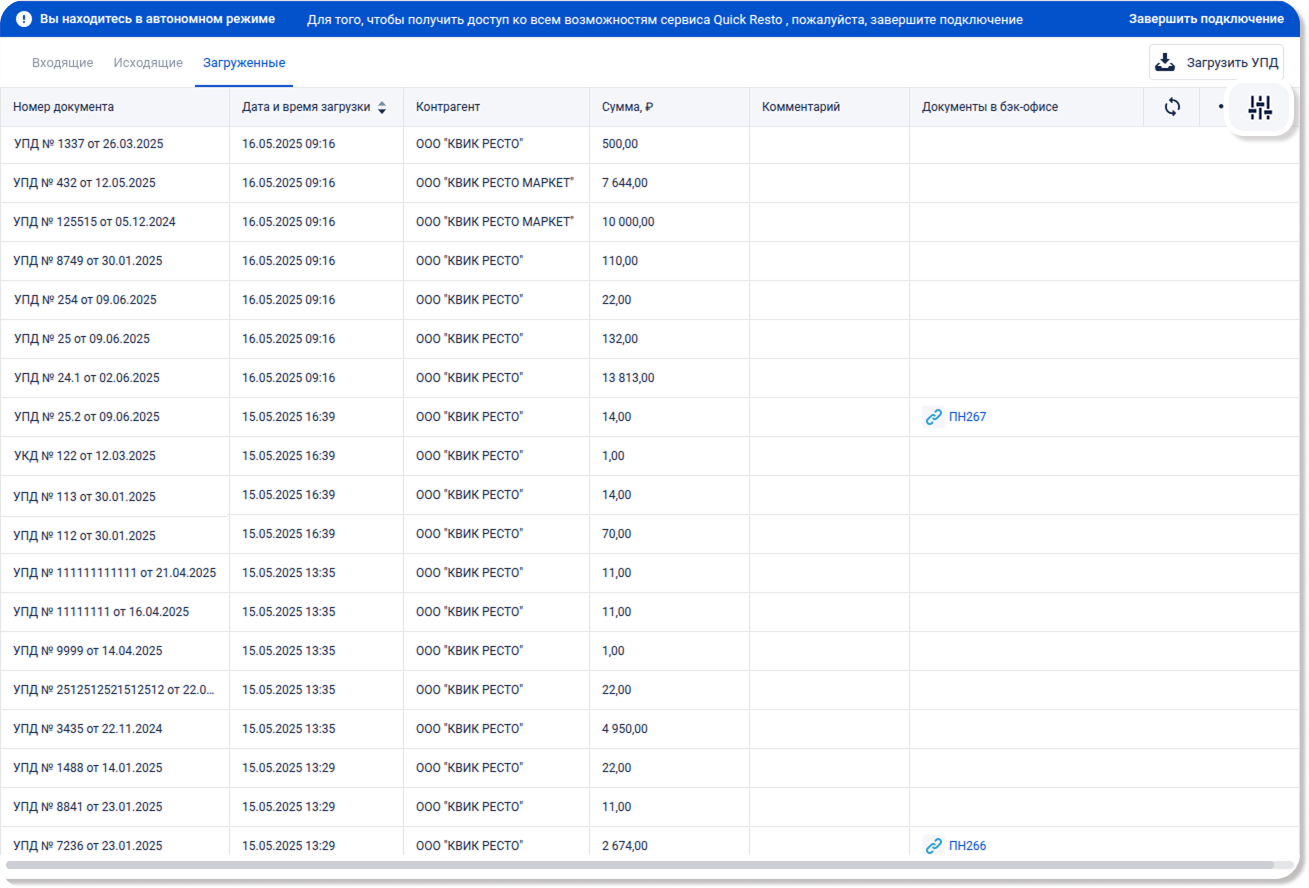Click the chain link icon beside ПН266
The image size is (1309, 888).
point(933,846)
